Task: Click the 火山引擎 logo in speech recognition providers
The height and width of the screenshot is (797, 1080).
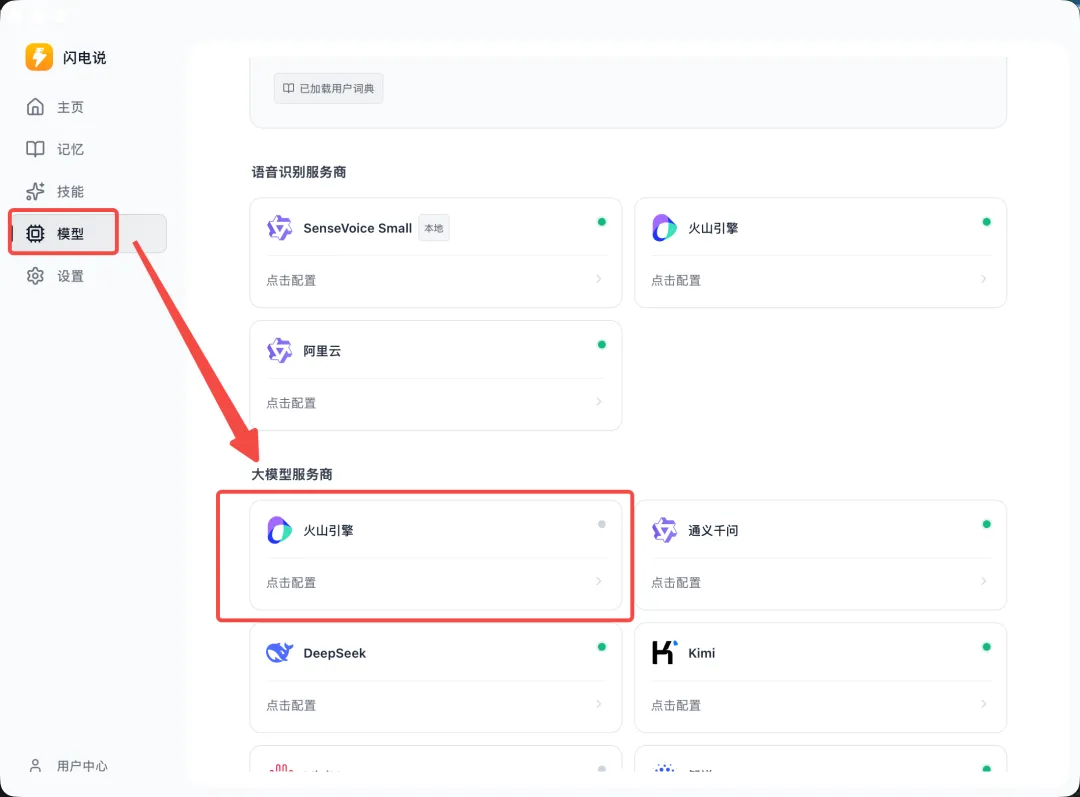Action: 664,228
